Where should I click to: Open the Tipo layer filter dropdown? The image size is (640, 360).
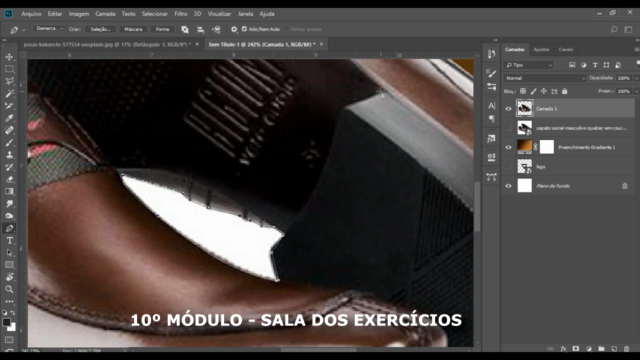coord(528,65)
